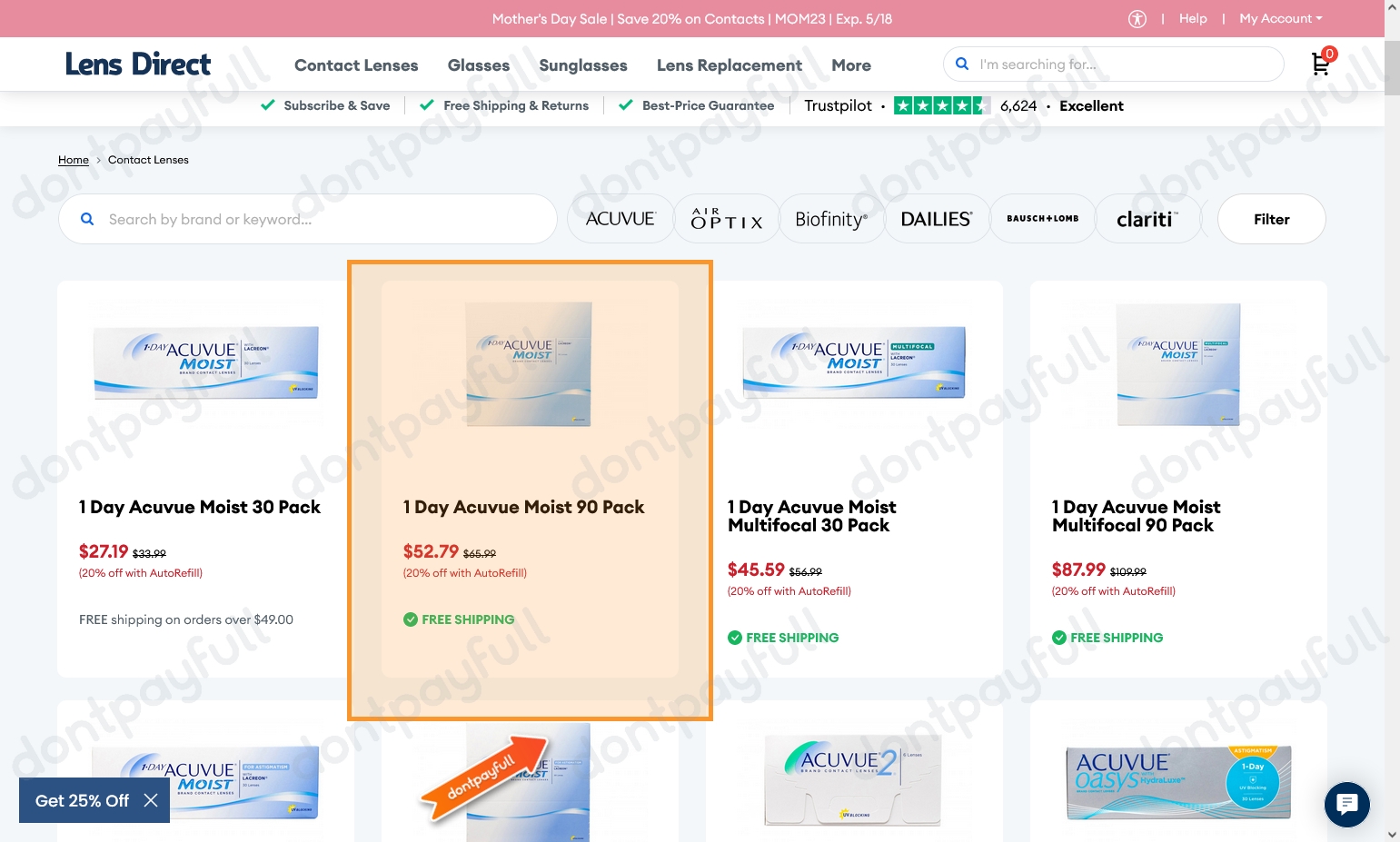
Task: Click the magnifier icon in header search
Action: pyautogui.click(x=962, y=64)
